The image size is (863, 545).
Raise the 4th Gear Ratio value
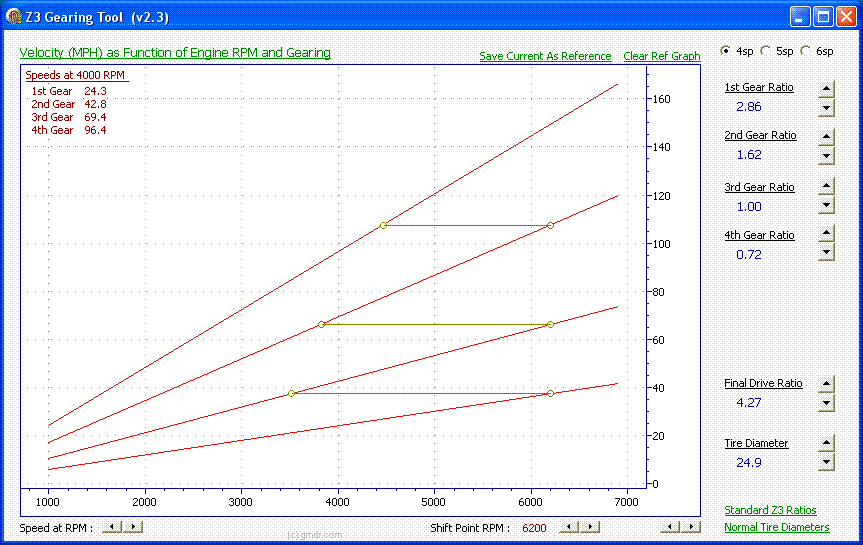[826, 235]
